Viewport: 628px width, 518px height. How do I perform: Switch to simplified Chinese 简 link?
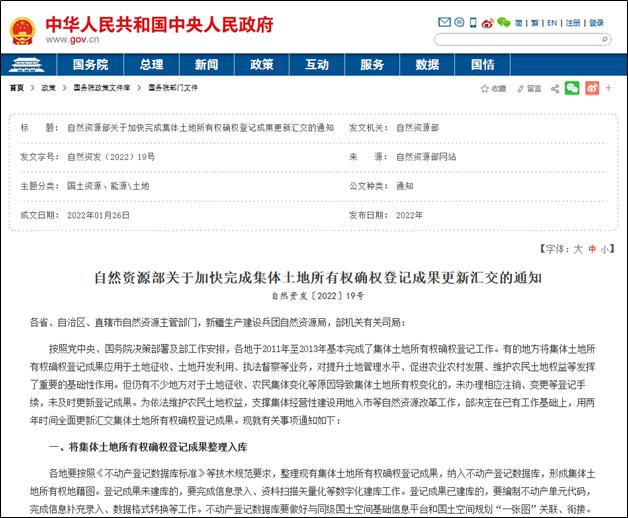coord(518,23)
